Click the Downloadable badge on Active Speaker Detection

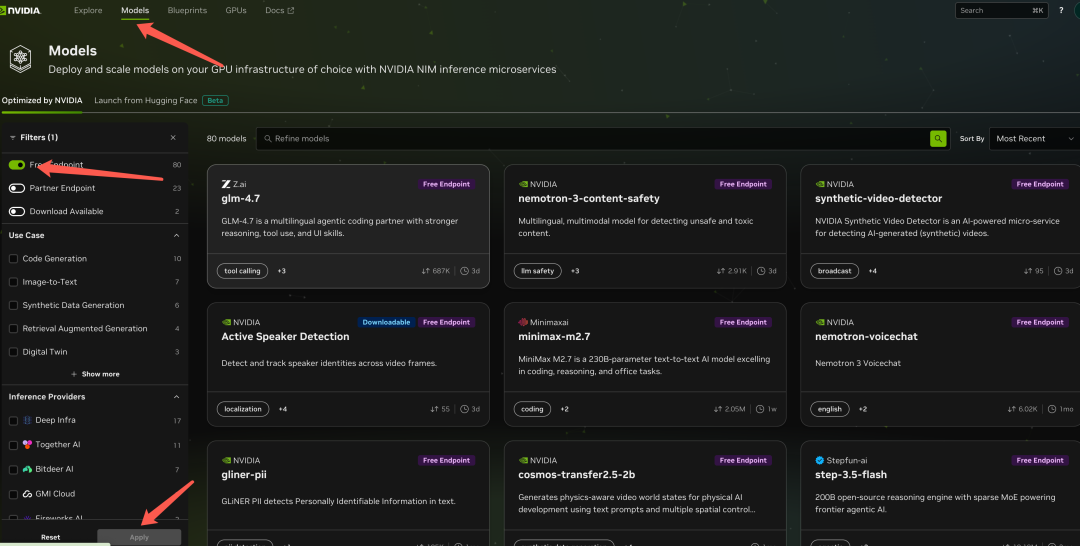[x=386, y=322]
